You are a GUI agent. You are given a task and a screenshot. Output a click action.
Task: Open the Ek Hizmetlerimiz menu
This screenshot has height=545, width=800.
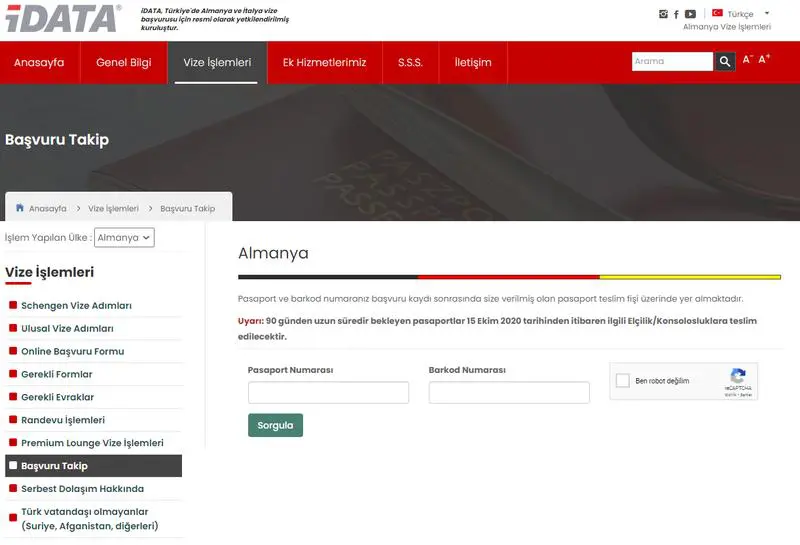tap(324, 62)
